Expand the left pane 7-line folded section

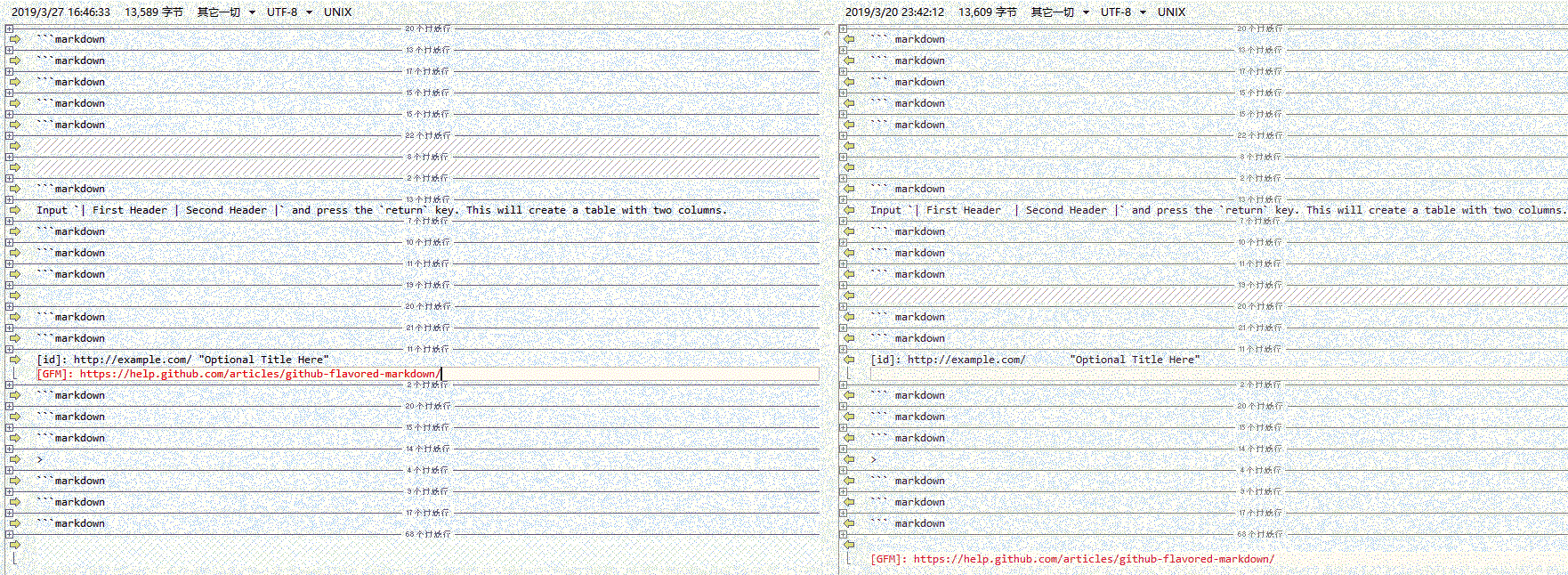(x=9, y=221)
